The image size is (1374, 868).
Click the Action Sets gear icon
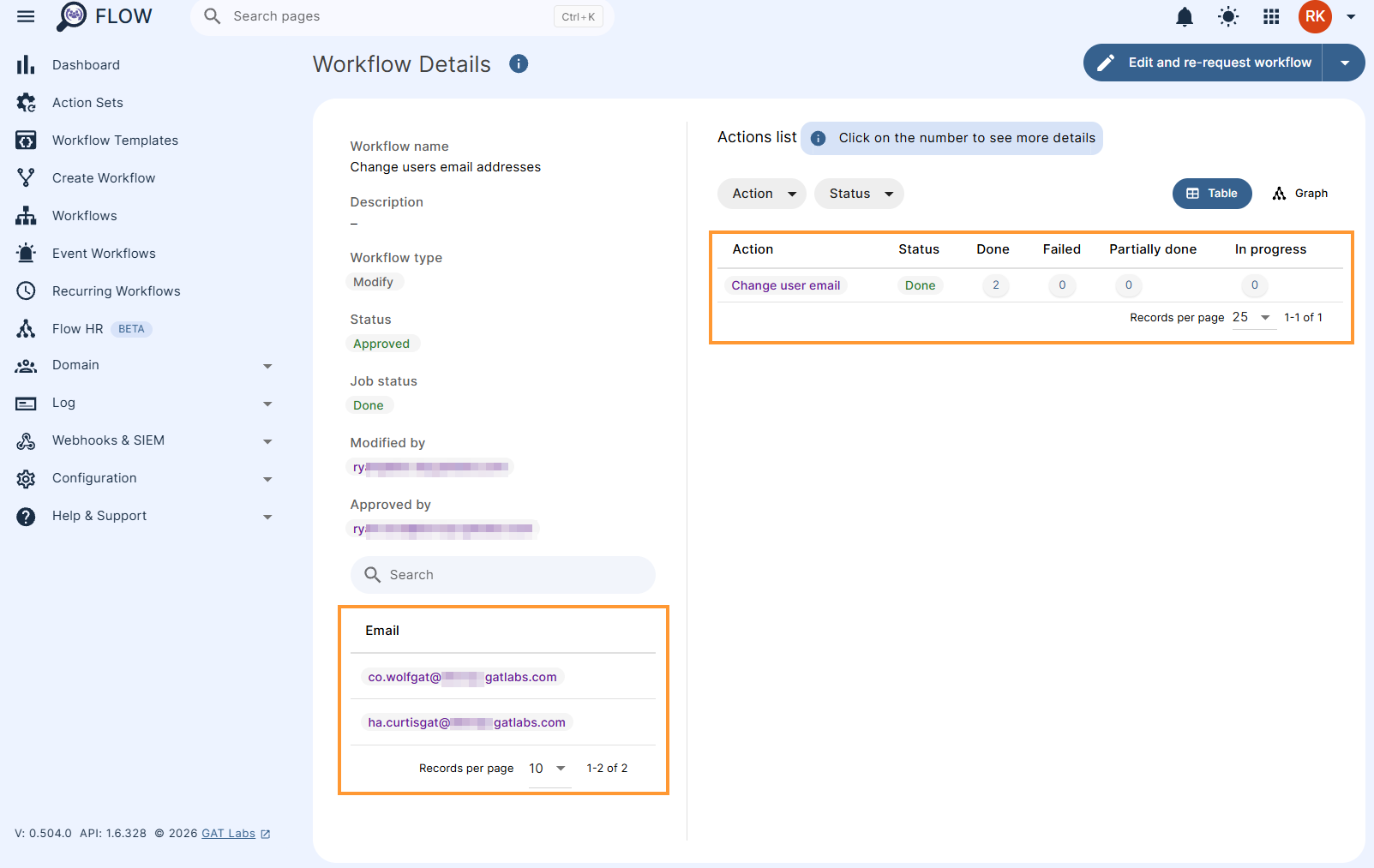pyautogui.click(x=26, y=103)
